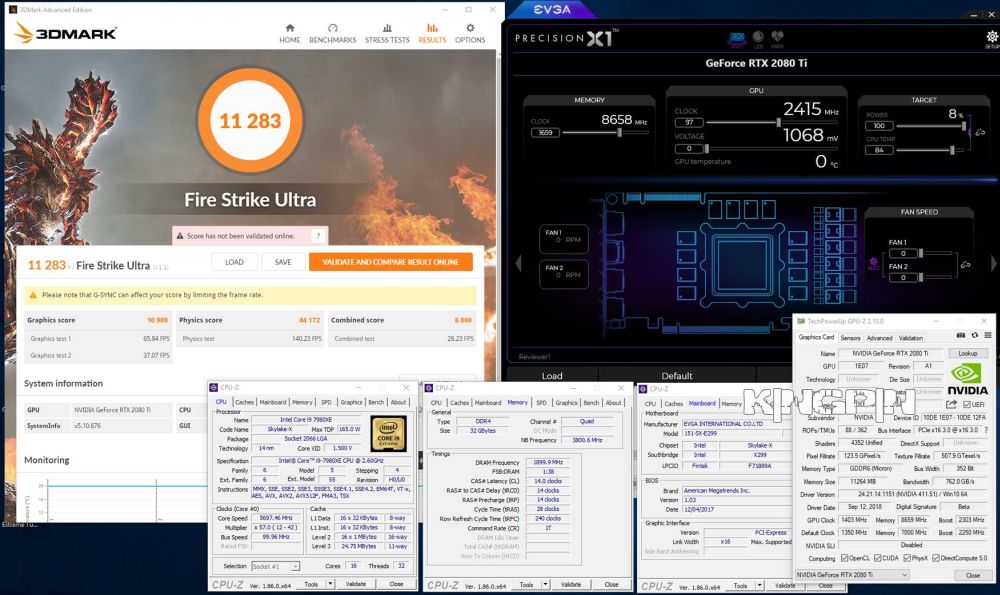Select the Benchmarks icon in 3DMark
Screen dimensions: 1000x595
332,33
